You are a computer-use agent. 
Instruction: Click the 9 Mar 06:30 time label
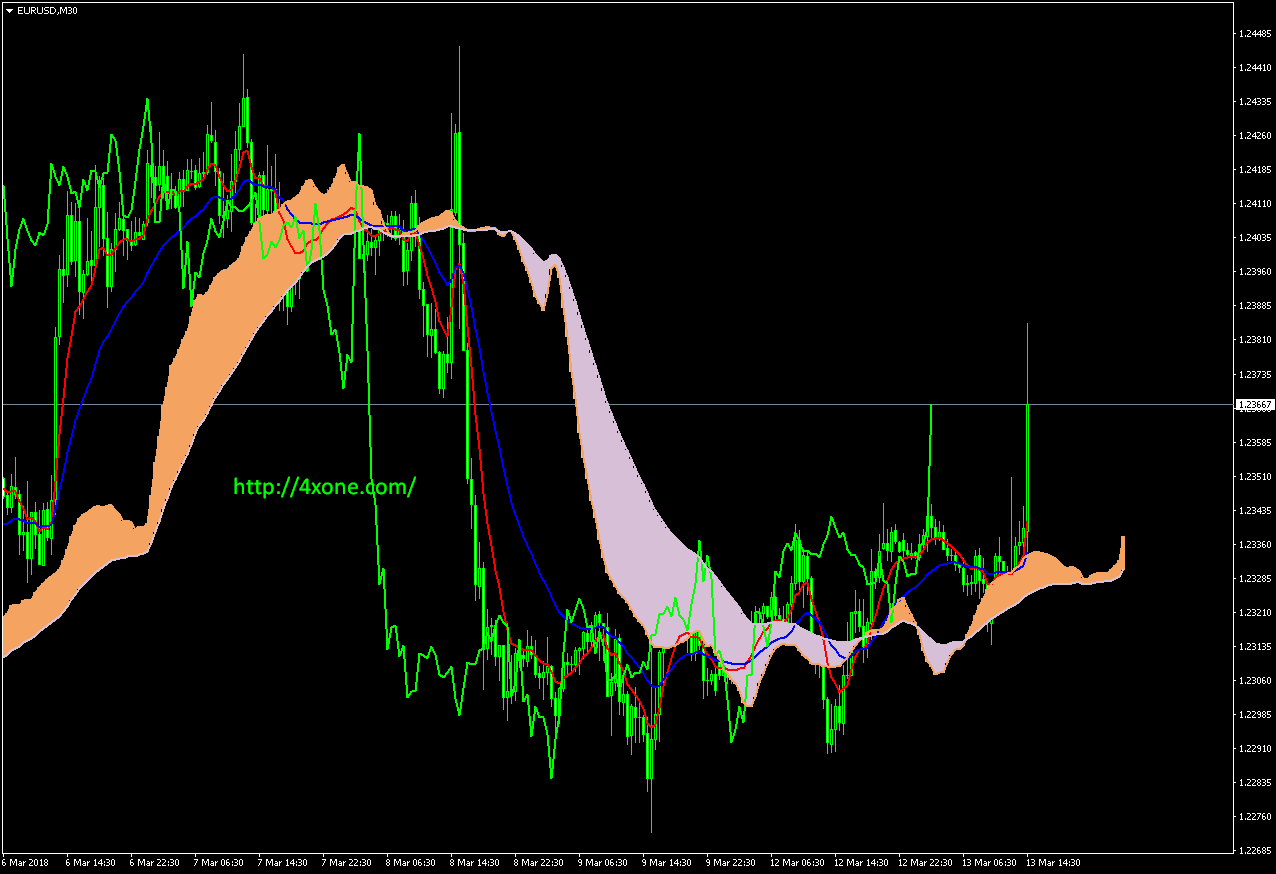pos(603,862)
